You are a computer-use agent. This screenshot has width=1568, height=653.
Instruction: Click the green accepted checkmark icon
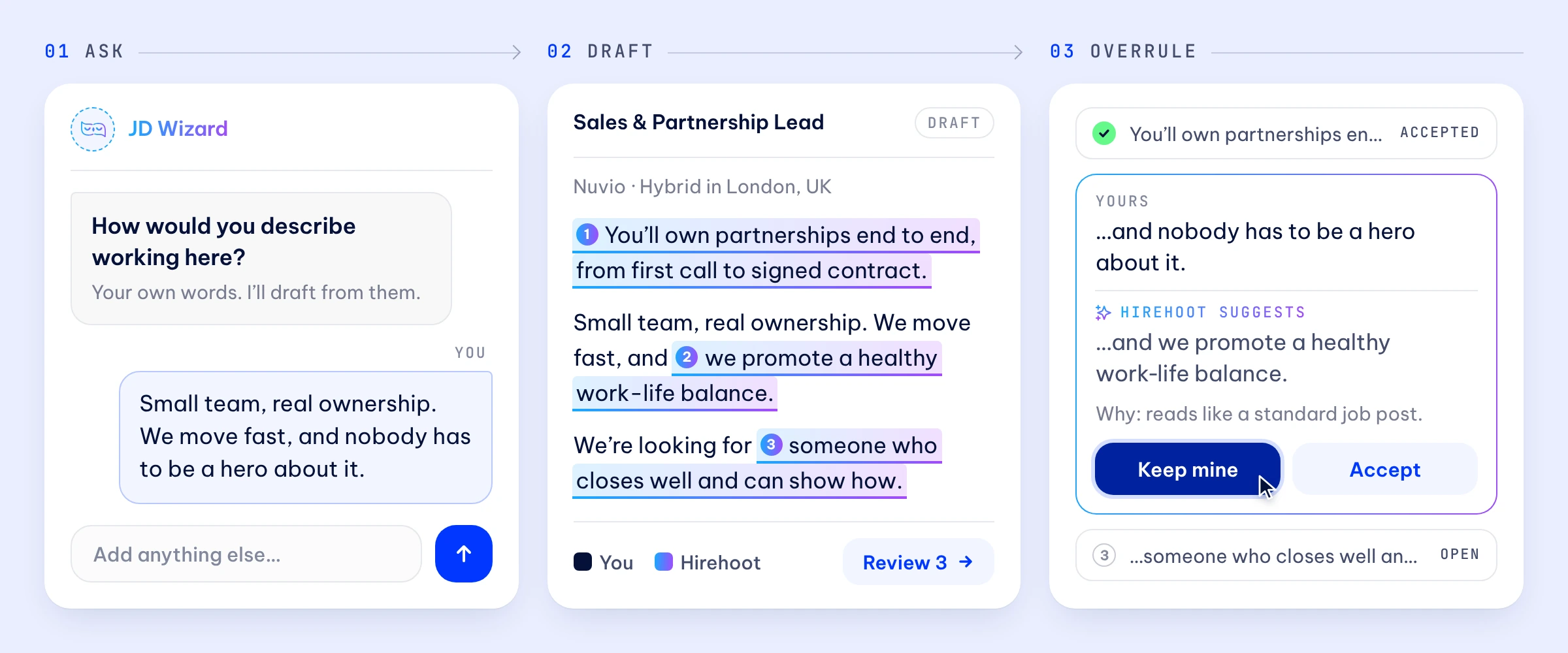tap(1104, 133)
